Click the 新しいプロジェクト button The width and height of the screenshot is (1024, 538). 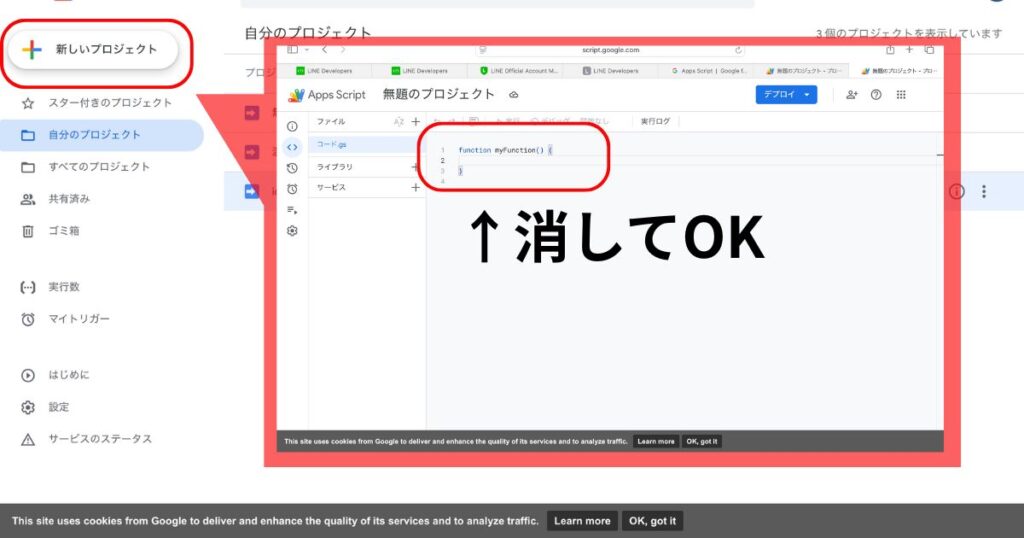point(92,50)
